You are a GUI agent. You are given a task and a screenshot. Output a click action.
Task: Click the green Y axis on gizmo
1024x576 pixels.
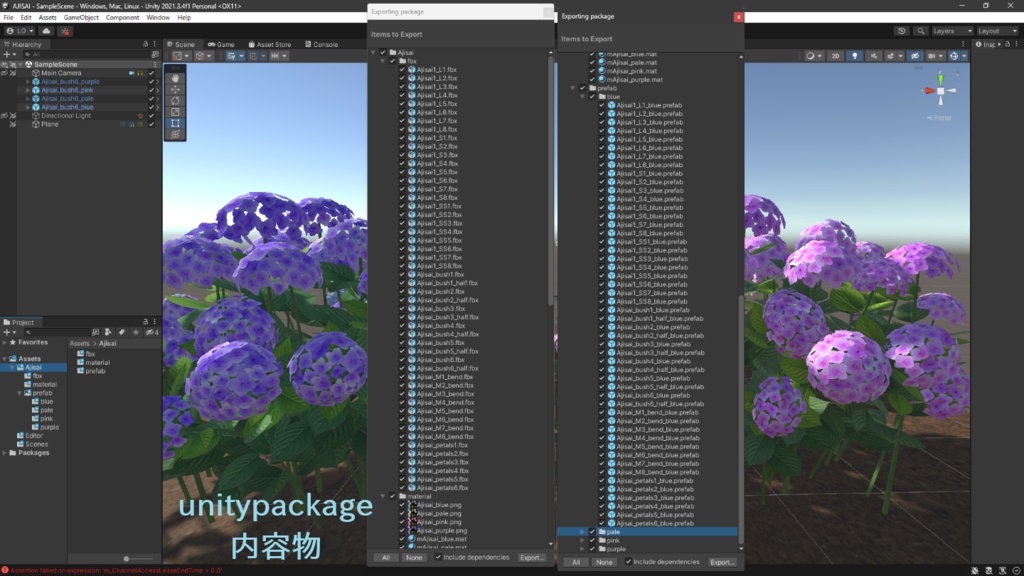pos(940,79)
